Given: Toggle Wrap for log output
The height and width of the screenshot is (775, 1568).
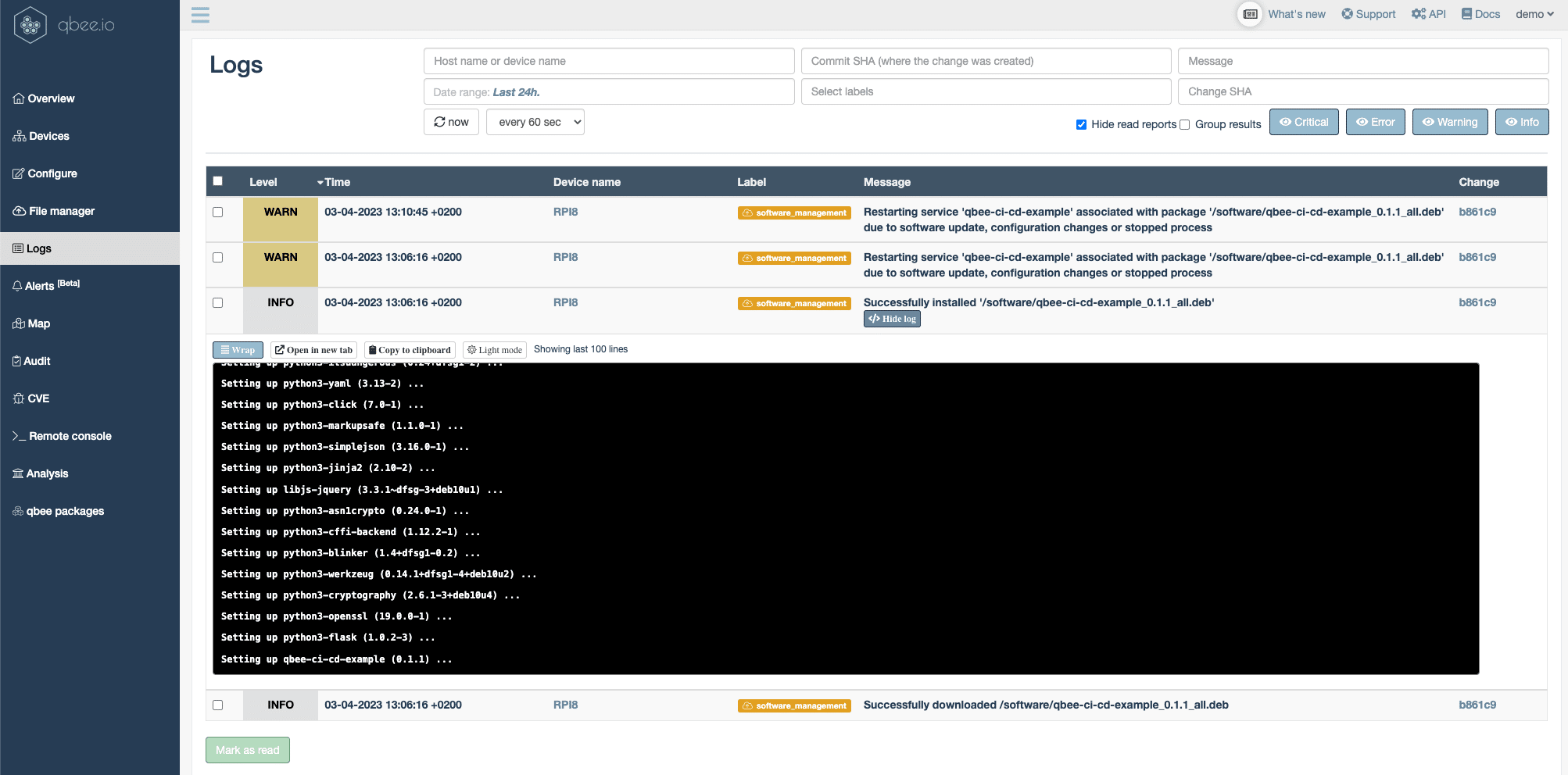Looking at the screenshot, I should pyautogui.click(x=238, y=350).
